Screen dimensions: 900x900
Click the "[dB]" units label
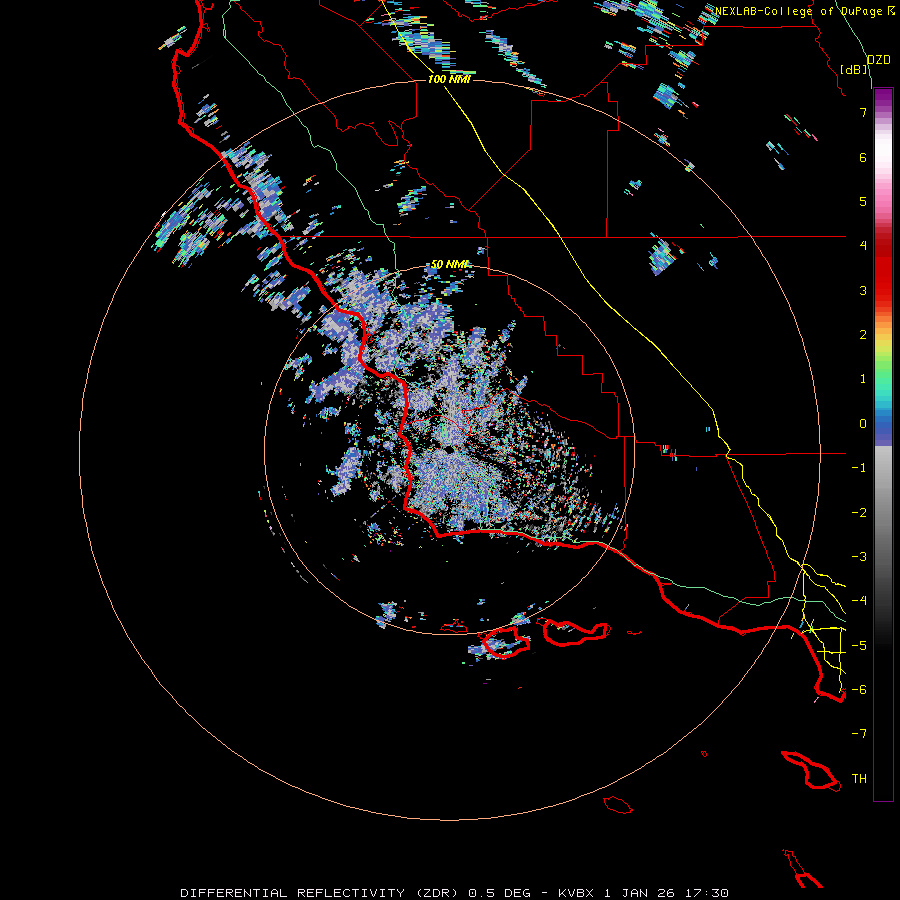854,69
